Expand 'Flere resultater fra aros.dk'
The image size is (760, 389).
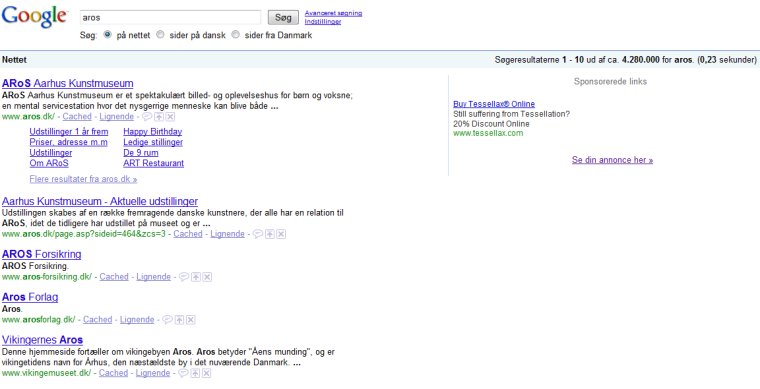83,179
